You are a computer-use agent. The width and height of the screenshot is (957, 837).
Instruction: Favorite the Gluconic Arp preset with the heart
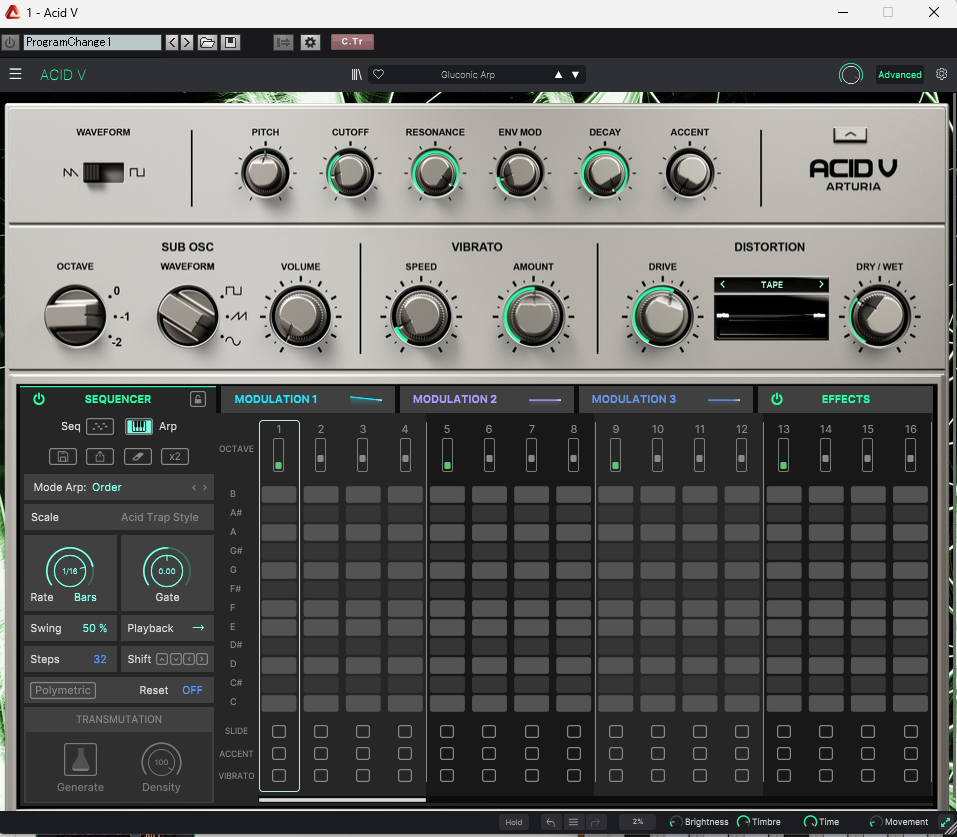378,74
